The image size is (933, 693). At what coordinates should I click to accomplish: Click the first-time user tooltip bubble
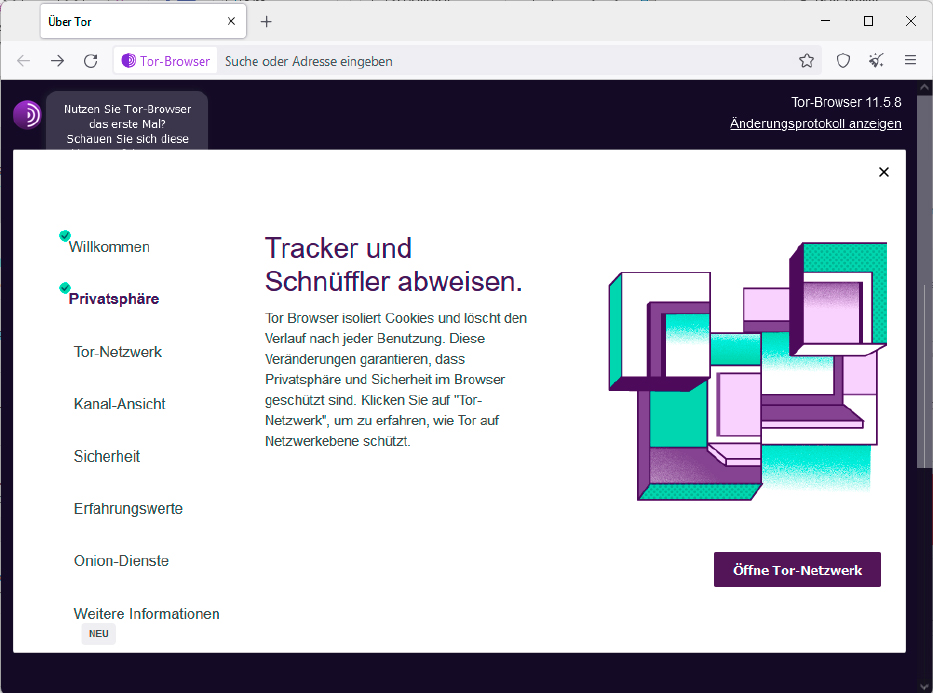(127, 121)
